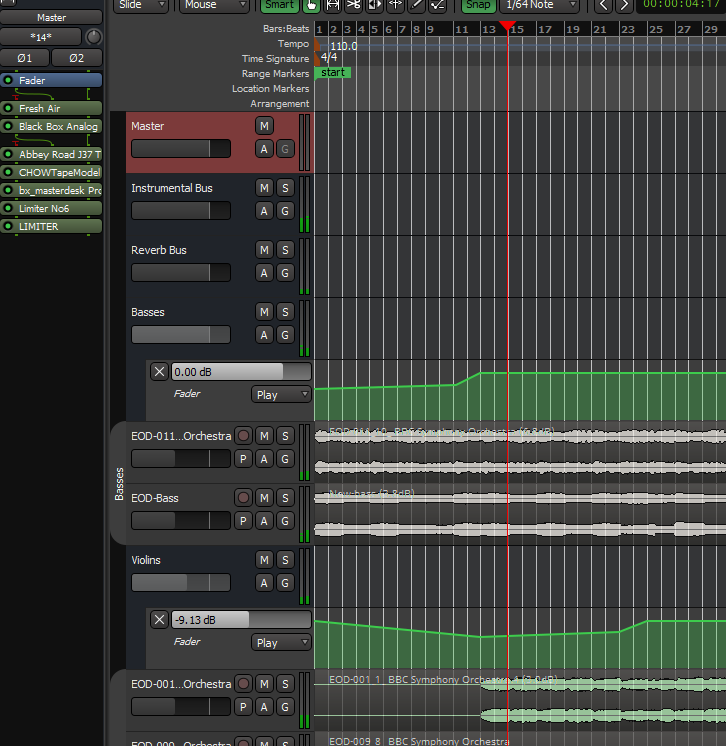This screenshot has width=726, height=746.
Task: Click the 'start' range marker in ruler
Action: pyautogui.click(x=333, y=73)
